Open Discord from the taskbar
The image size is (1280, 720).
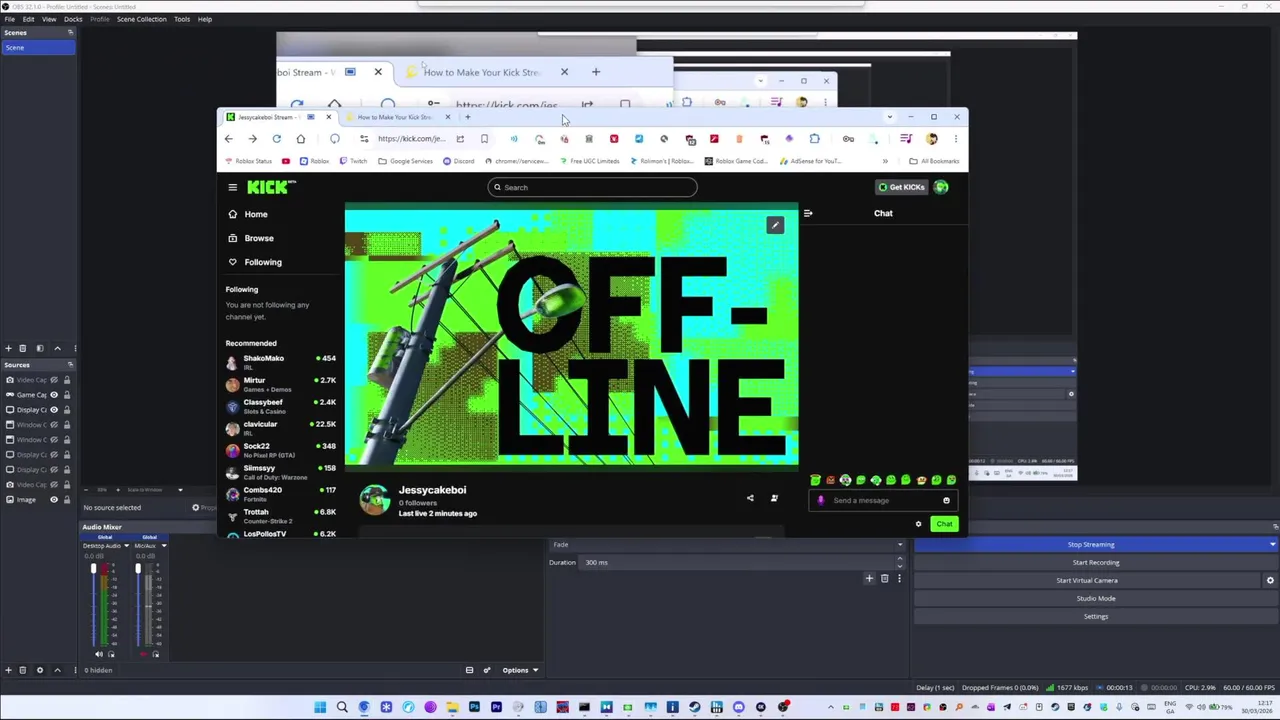[738, 707]
